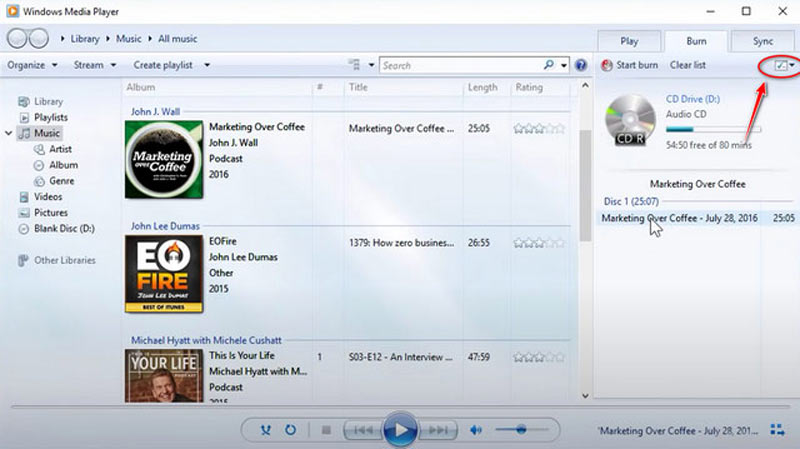Click the Start burn icon
The image size is (800, 449).
pos(607,65)
